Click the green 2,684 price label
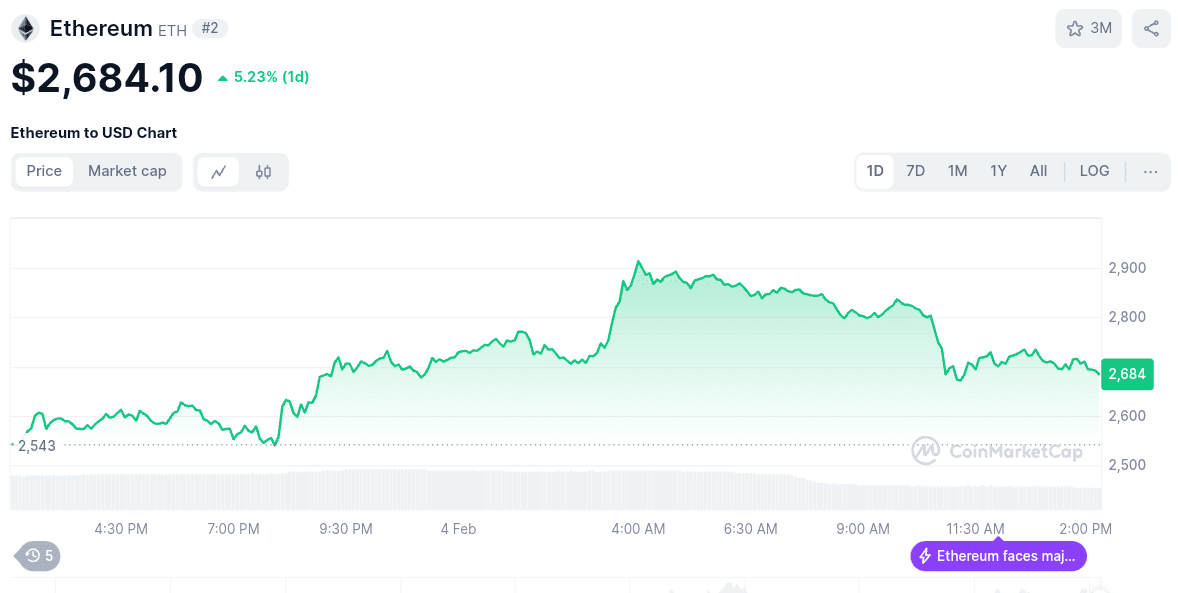 (x=1127, y=374)
